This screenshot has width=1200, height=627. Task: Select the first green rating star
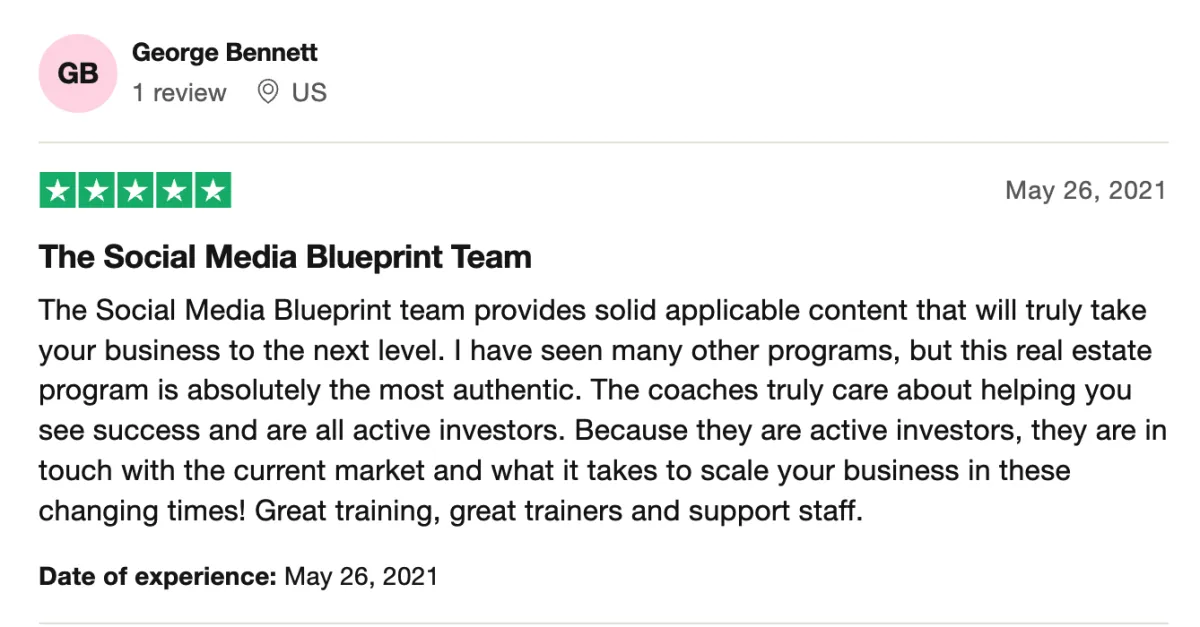59,190
